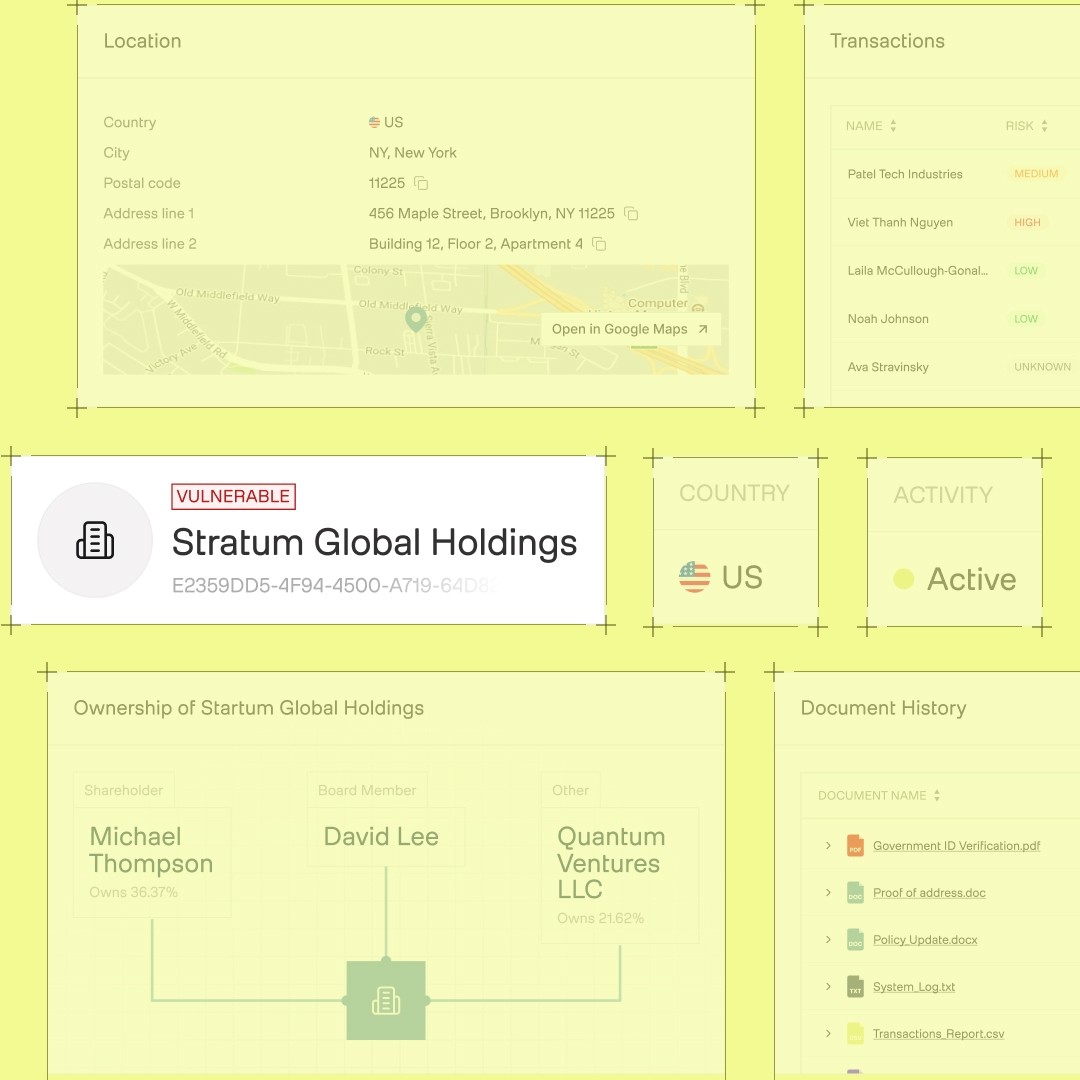Click the Shareholder label tab
This screenshot has width=1080, height=1080.
pyautogui.click(x=124, y=791)
